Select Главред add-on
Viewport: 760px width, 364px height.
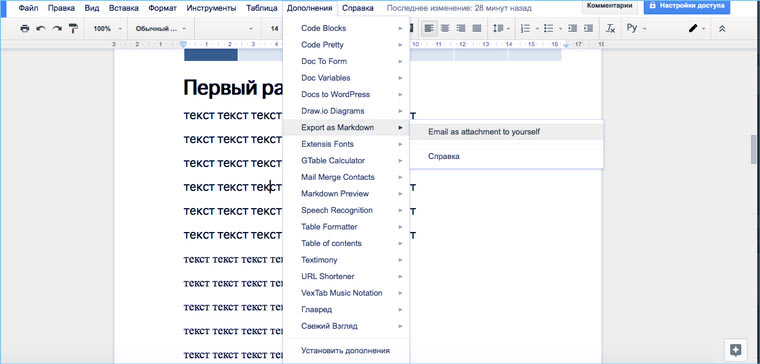point(346,309)
